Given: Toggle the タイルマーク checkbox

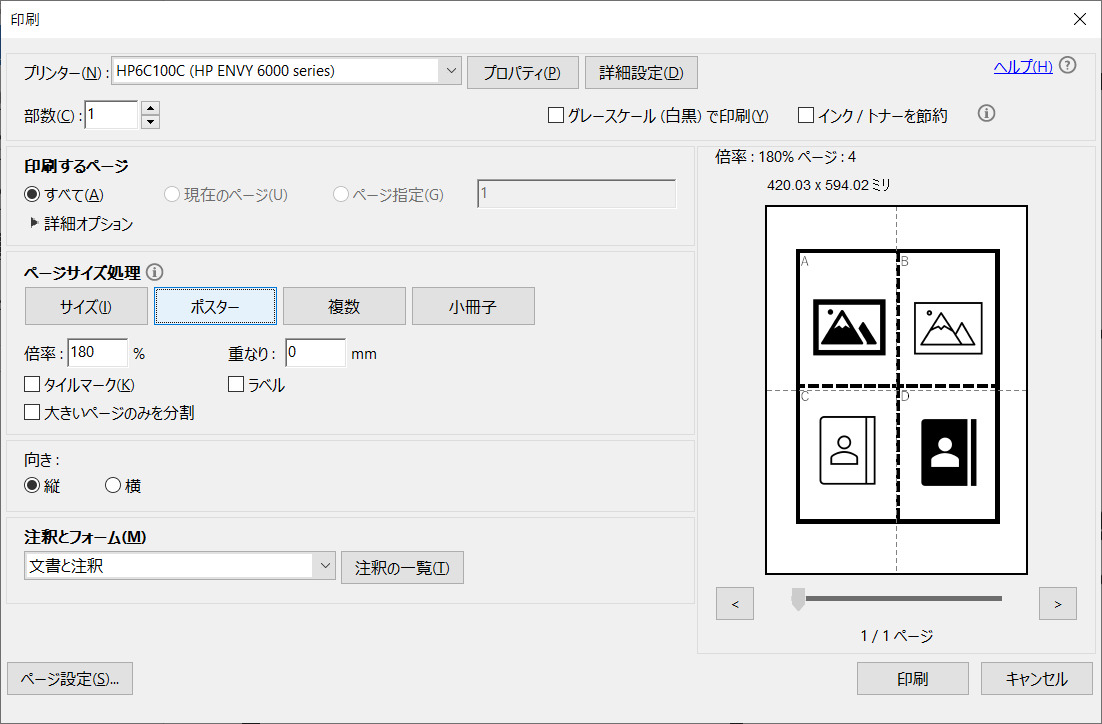Looking at the screenshot, I should point(32,385).
